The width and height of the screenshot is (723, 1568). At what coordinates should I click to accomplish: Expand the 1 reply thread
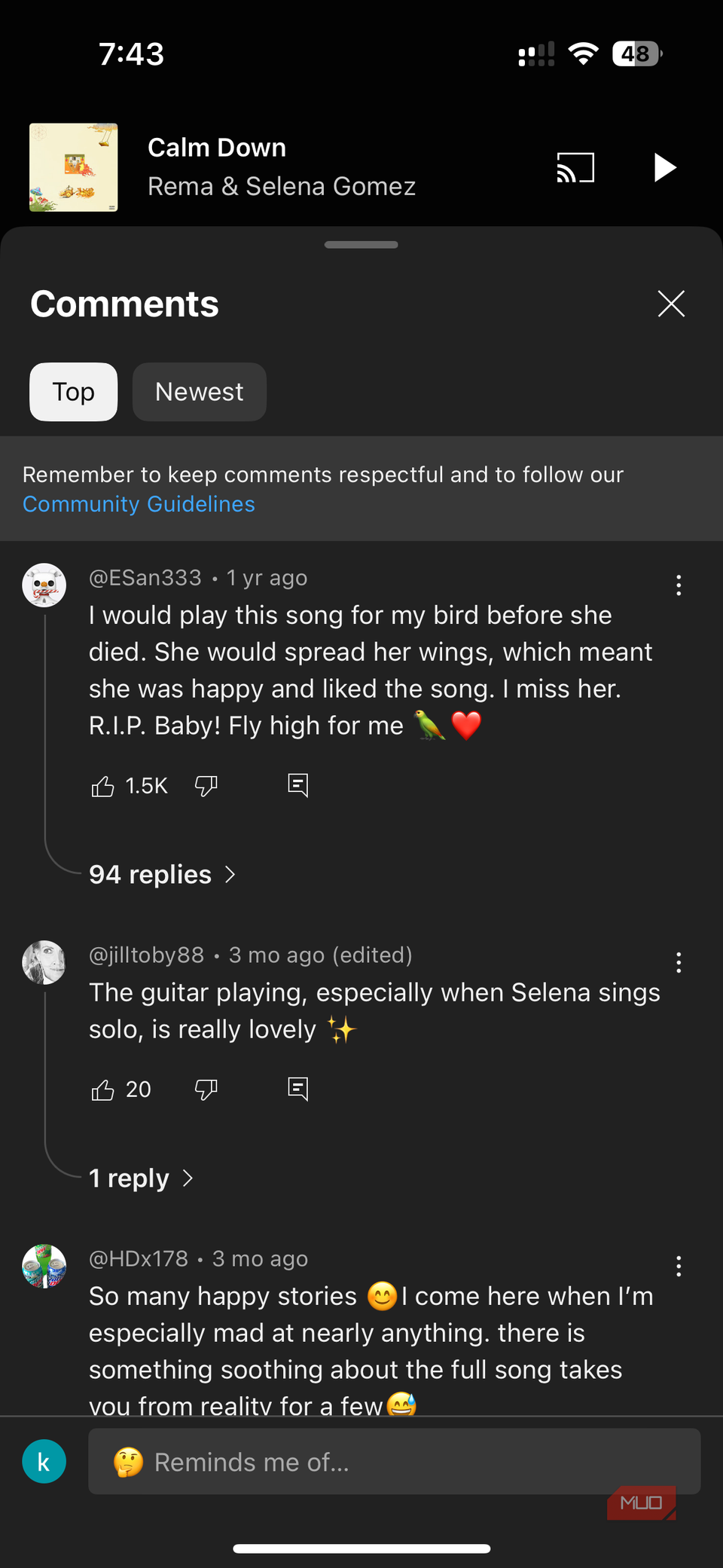point(141,1178)
